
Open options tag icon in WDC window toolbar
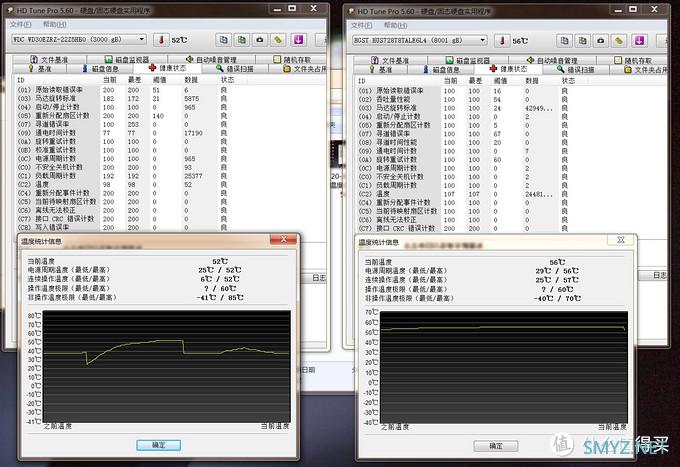[x=278, y=40]
